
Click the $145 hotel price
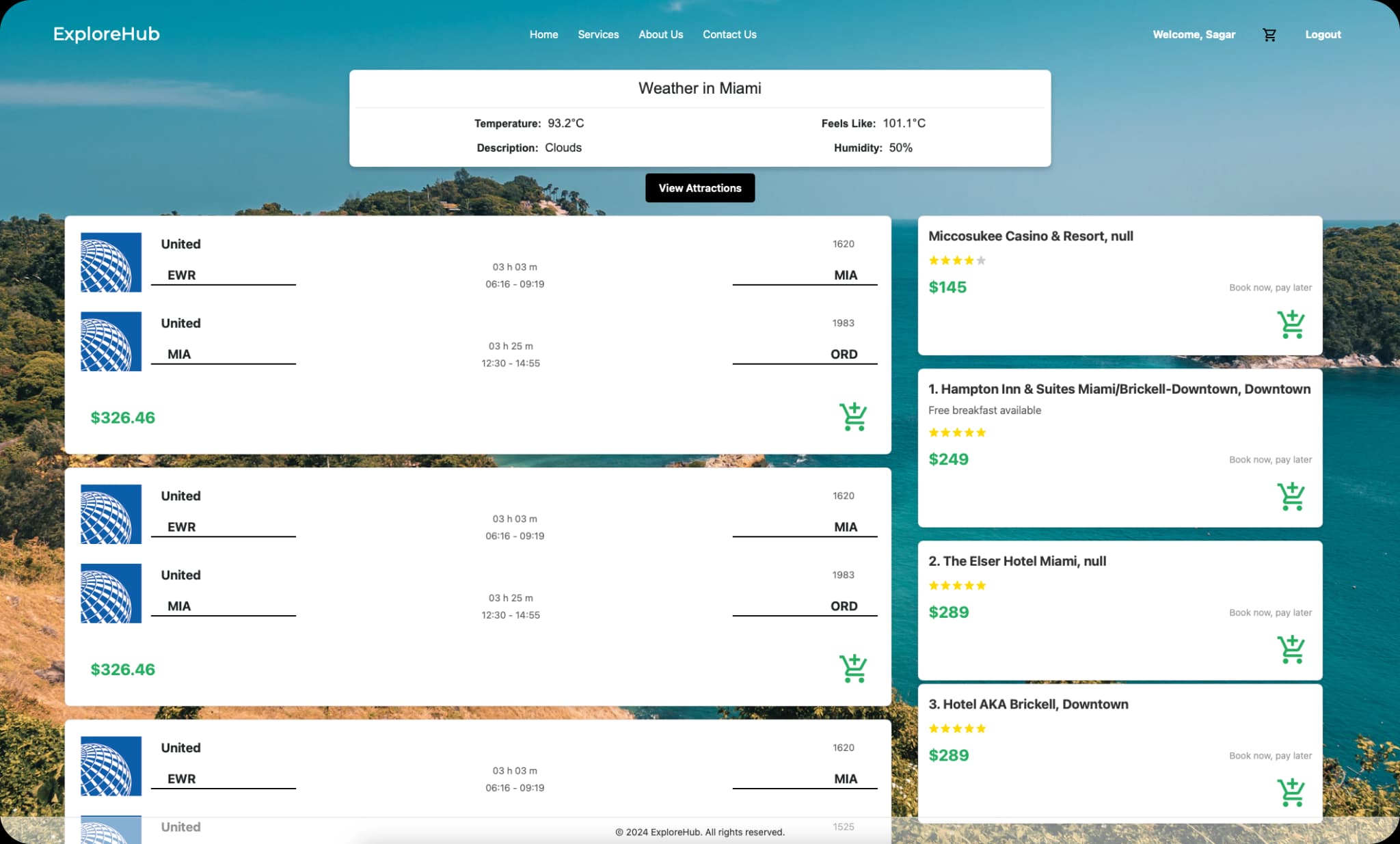tap(947, 287)
